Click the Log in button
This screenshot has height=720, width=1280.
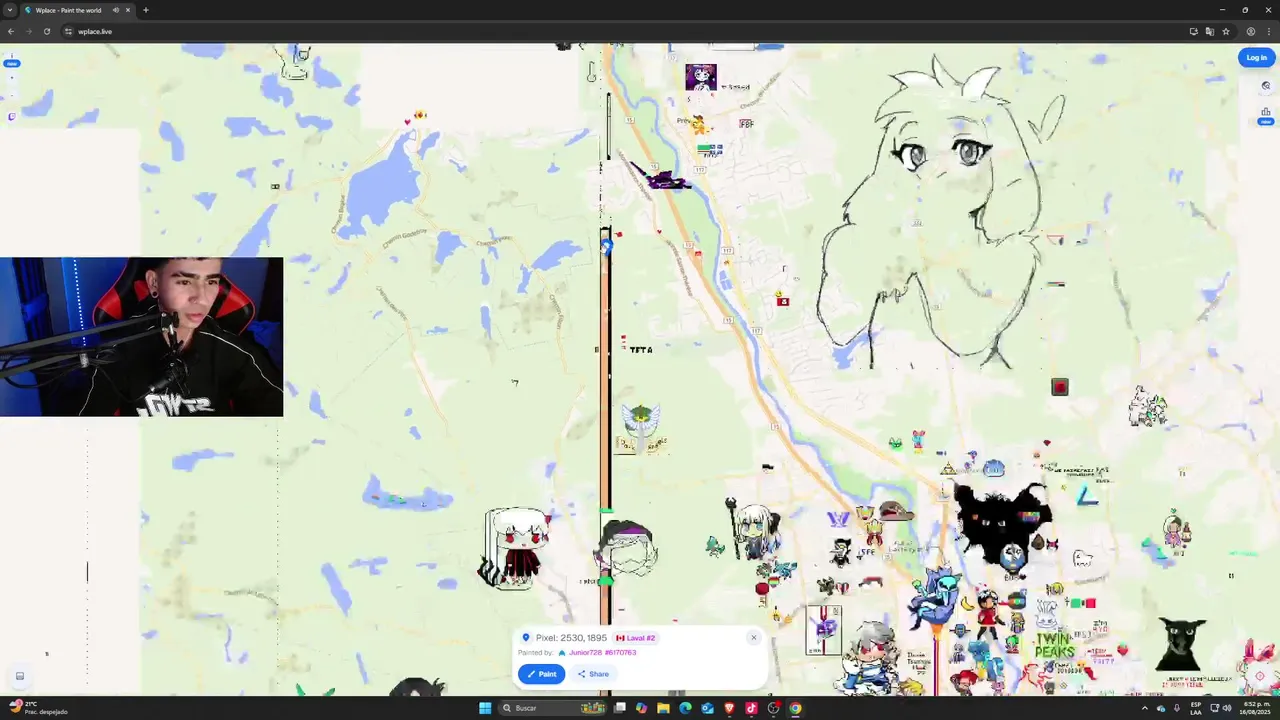[x=1256, y=57]
